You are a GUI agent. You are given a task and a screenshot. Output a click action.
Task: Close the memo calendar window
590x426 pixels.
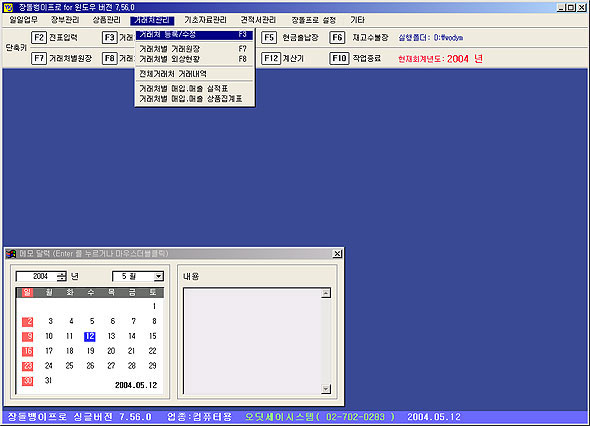coord(338,254)
